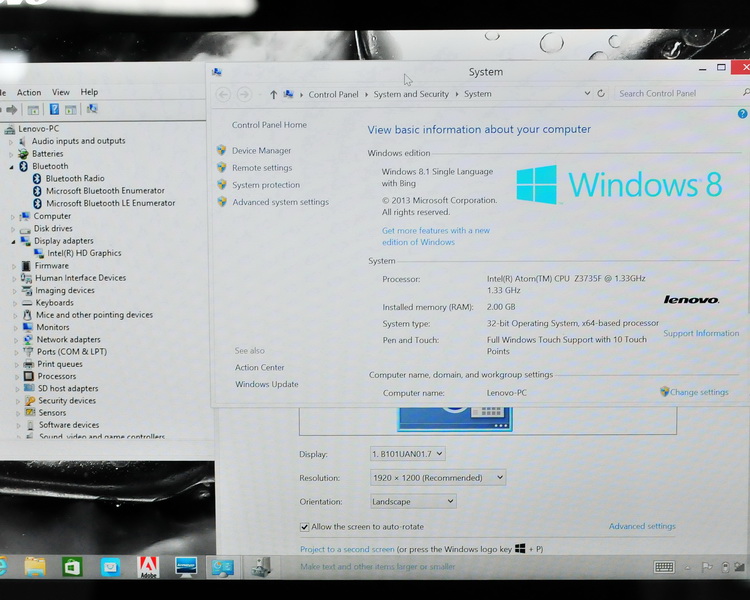This screenshot has width=750, height=600.
Task: Open System protection link
Action: coord(266,185)
